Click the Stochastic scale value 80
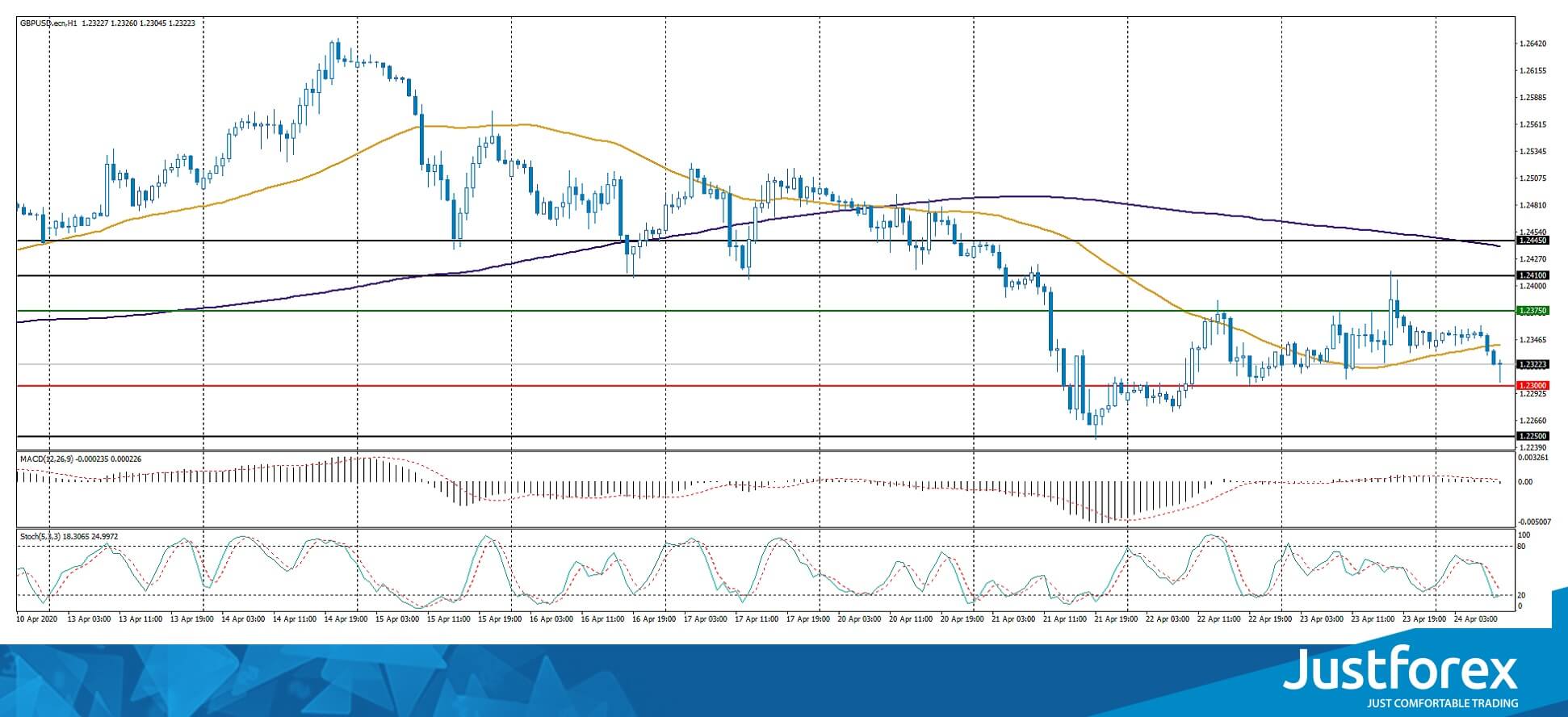This screenshot has width=1568, height=717. [x=1522, y=547]
